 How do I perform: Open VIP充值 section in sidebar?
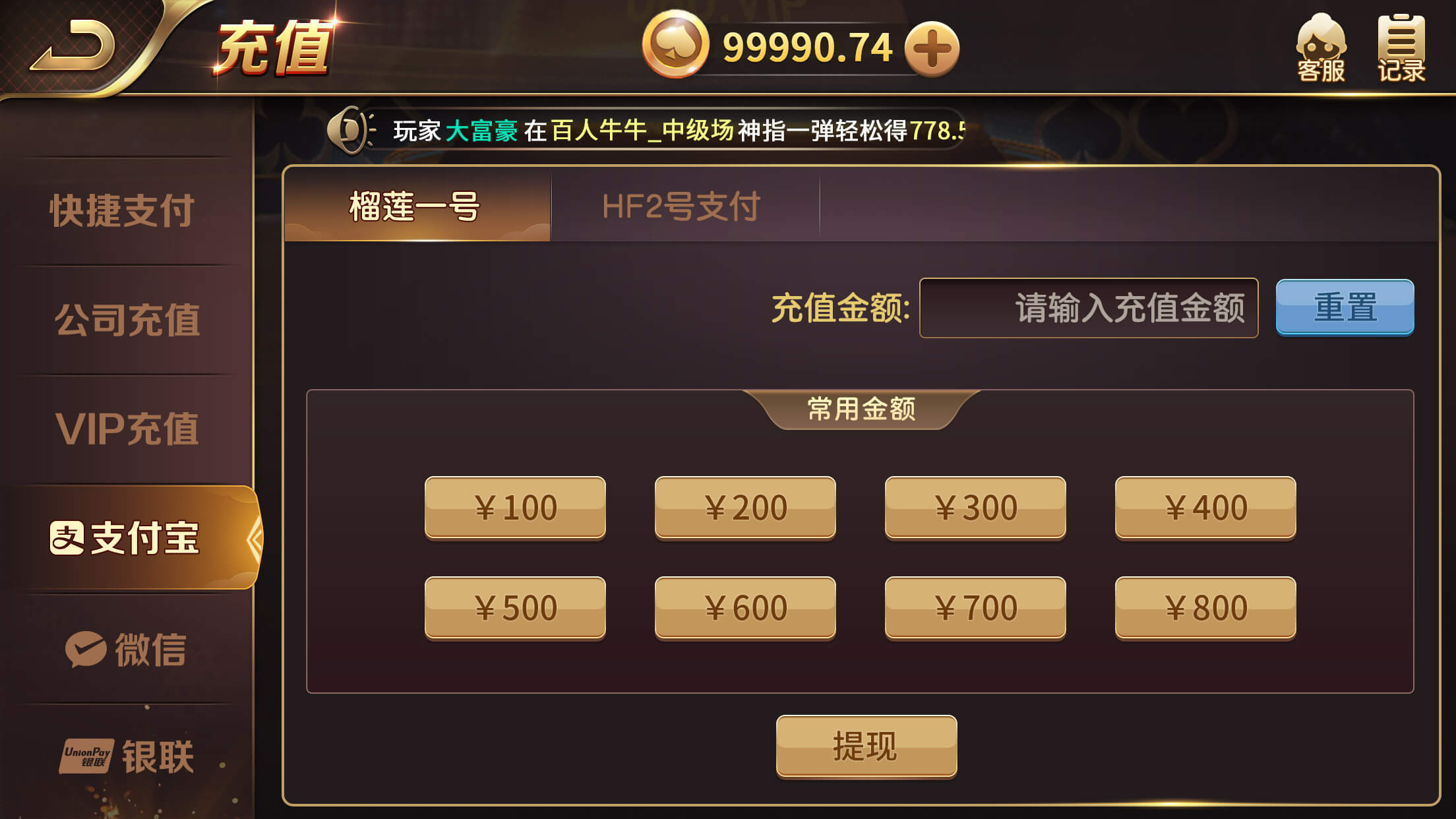coord(127,429)
